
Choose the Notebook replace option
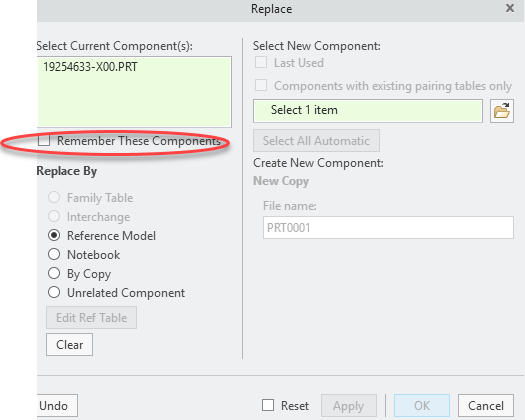(54, 255)
